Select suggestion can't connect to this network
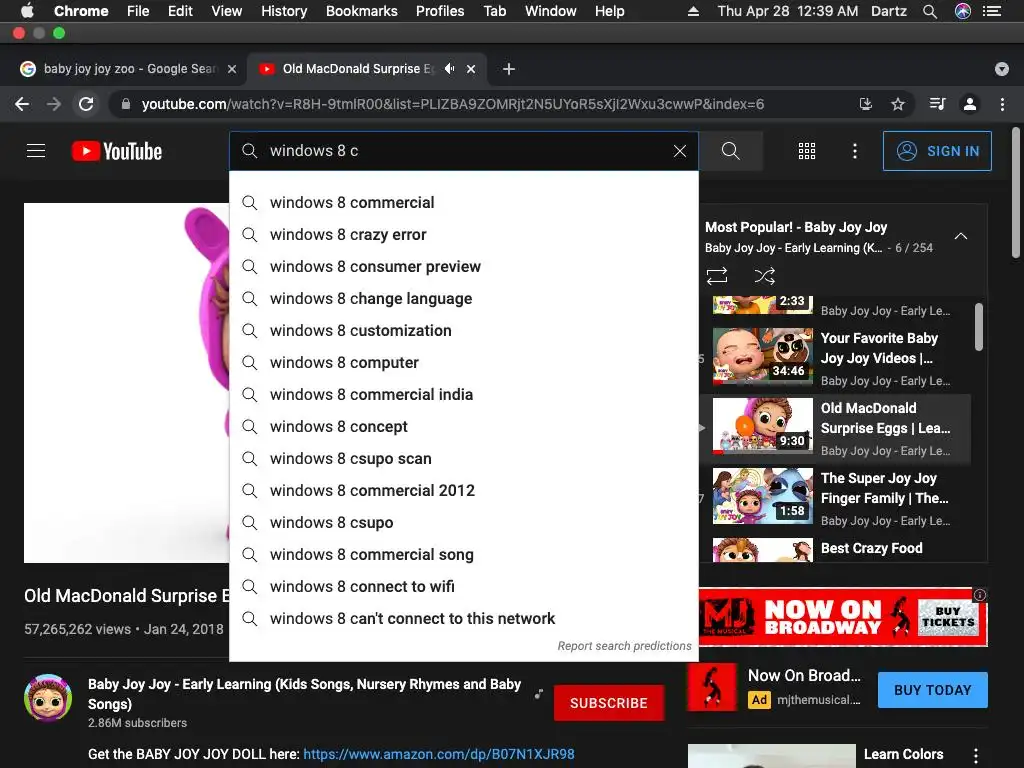This screenshot has height=768, width=1024. pos(464,618)
